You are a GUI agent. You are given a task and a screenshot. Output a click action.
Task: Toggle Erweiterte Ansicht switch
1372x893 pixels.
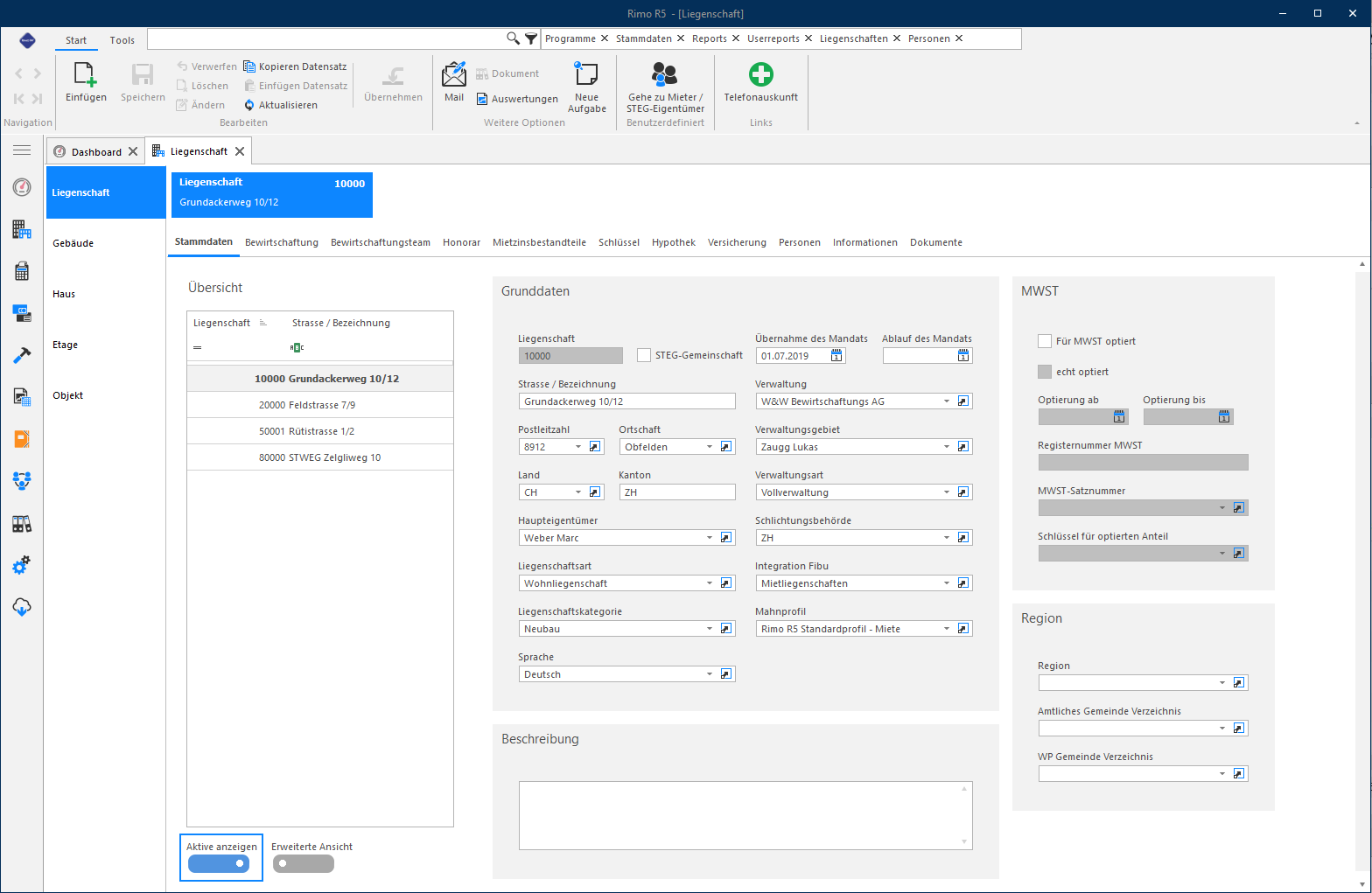tap(304, 863)
